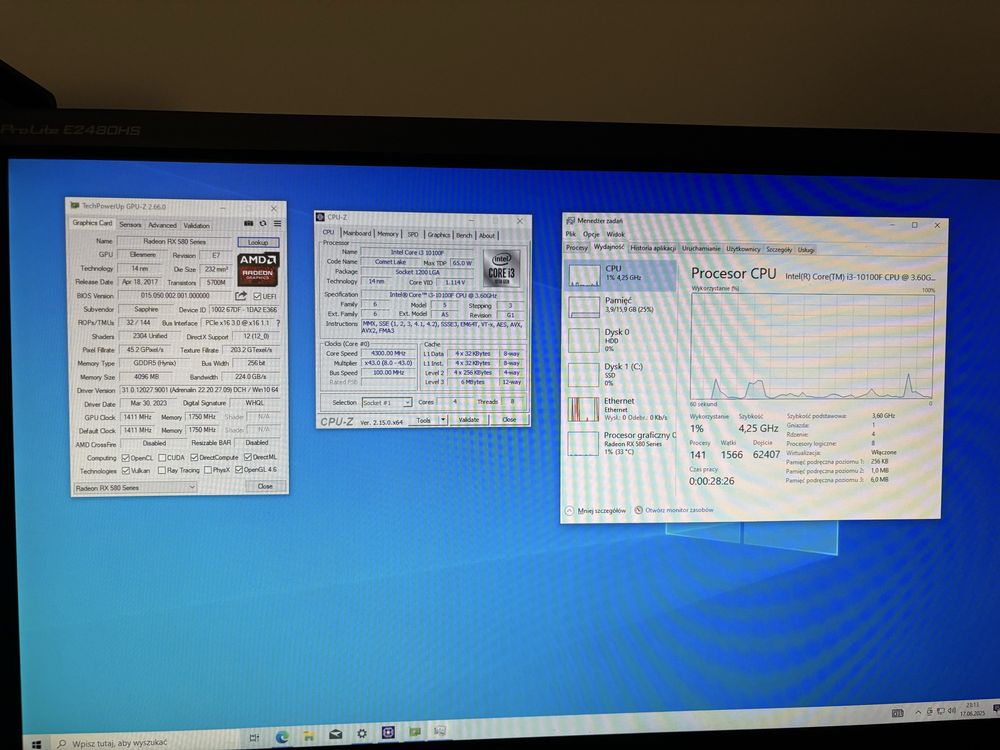Open CPU-Z Socket #1 selection dropdown
The height and width of the screenshot is (750, 1000).
pos(386,402)
